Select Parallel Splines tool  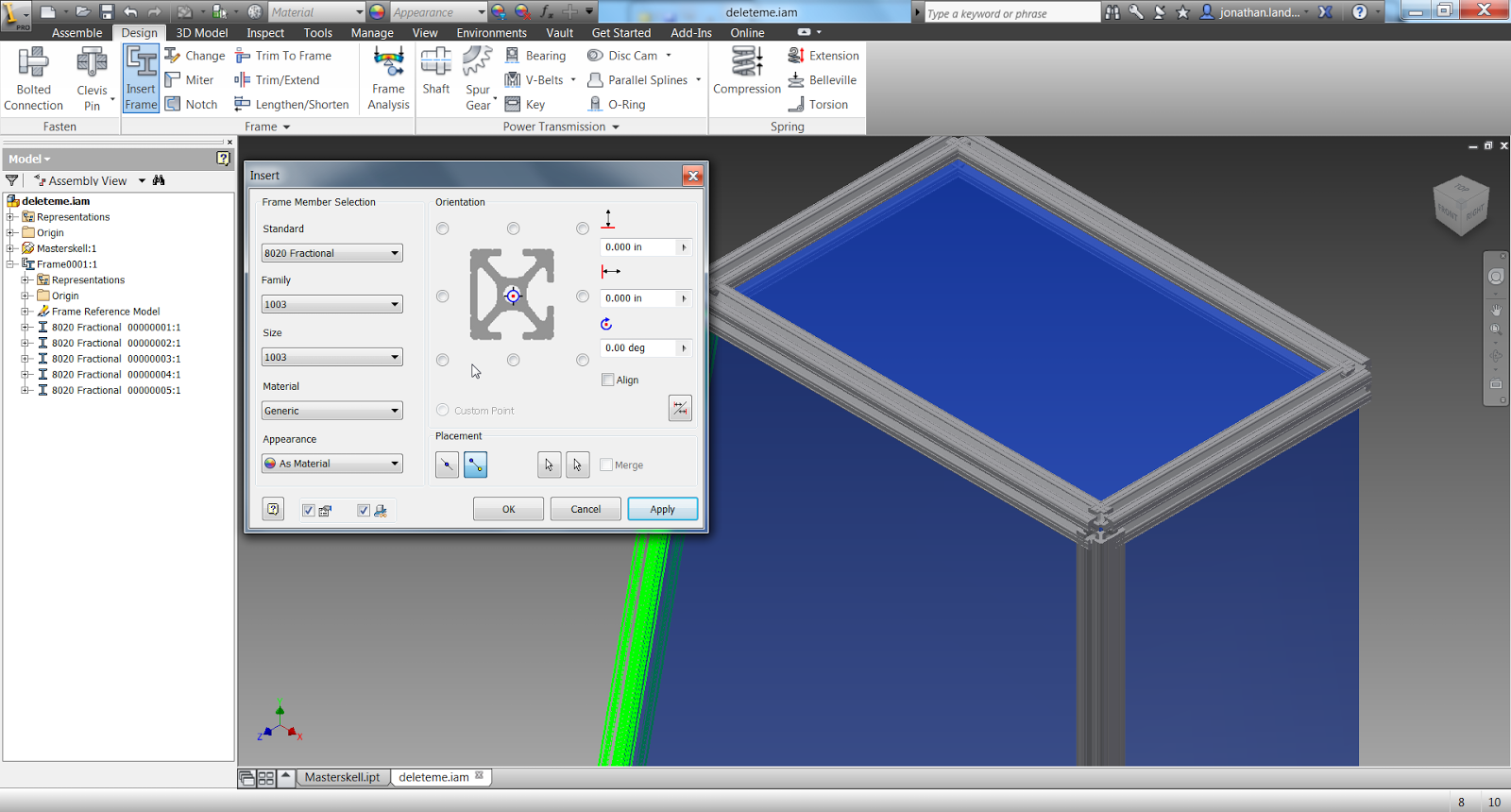coord(637,80)
